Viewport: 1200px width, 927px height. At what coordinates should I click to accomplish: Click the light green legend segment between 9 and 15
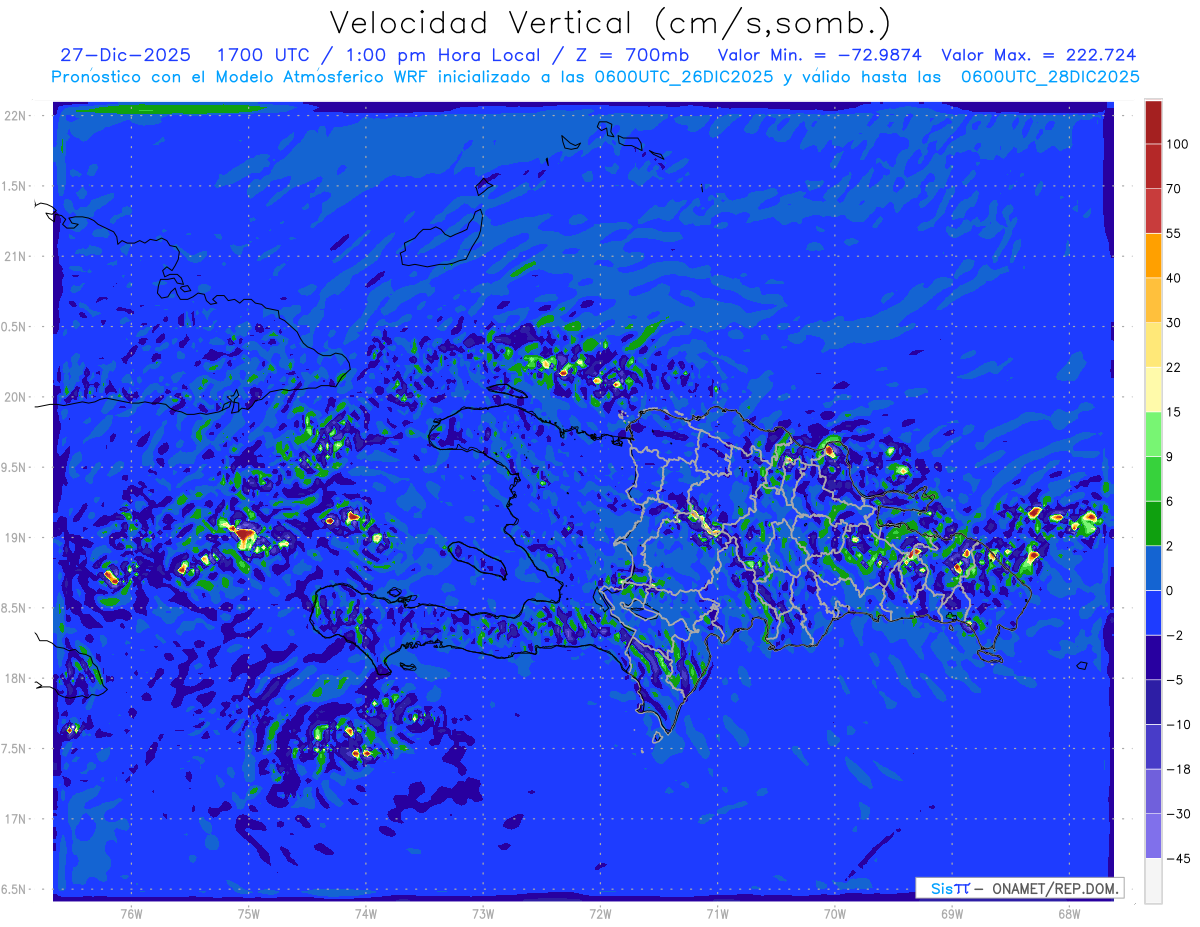tap(1153, 433)
